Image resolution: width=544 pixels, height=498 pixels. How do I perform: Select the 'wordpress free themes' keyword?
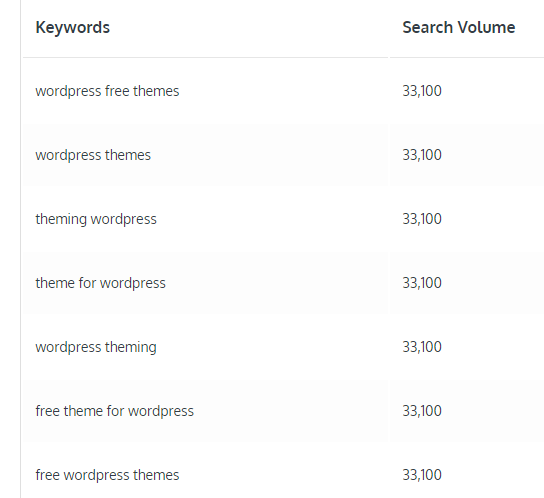107,91
